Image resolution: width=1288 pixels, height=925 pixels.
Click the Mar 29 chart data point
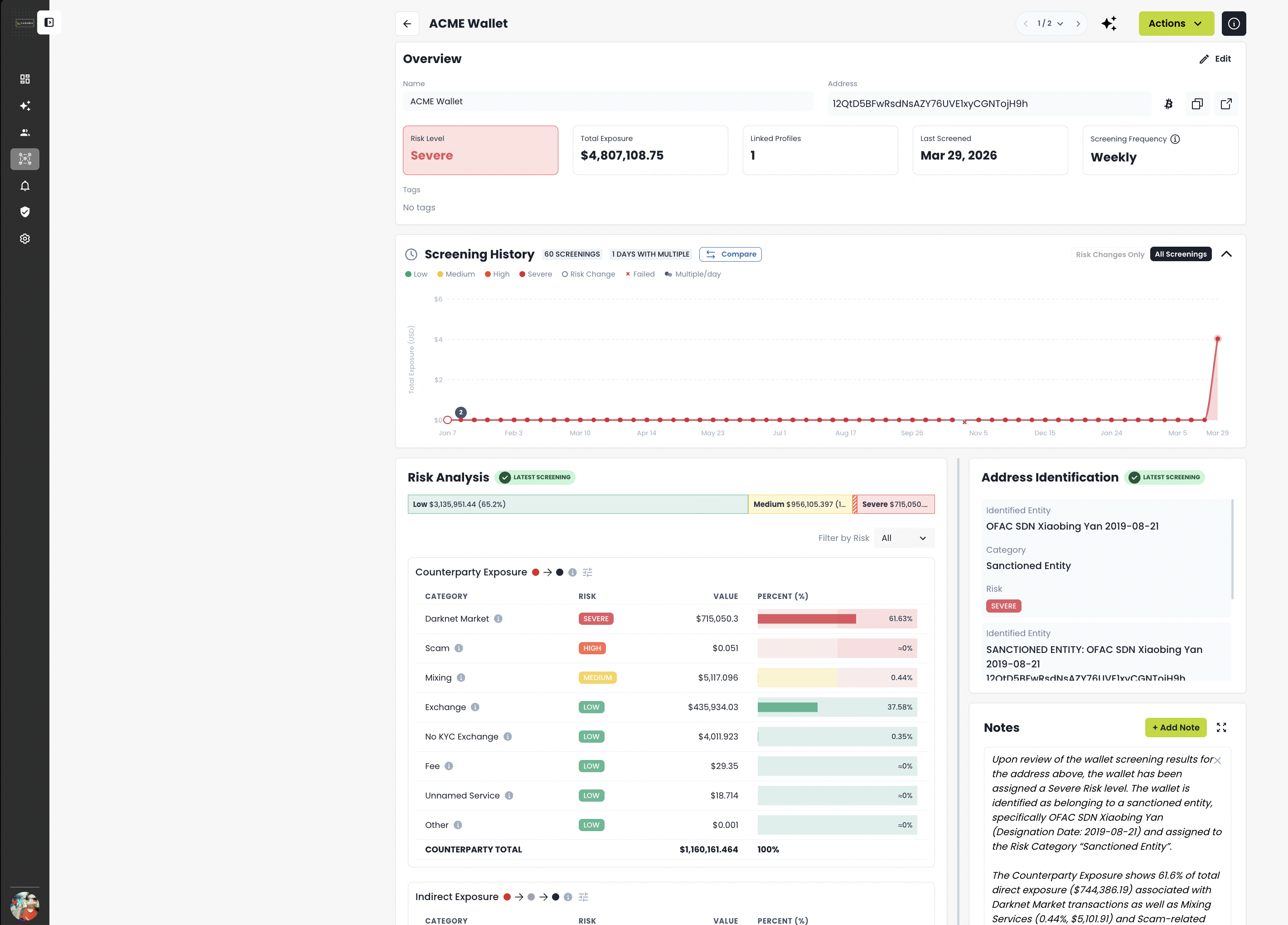point(1217,339)
